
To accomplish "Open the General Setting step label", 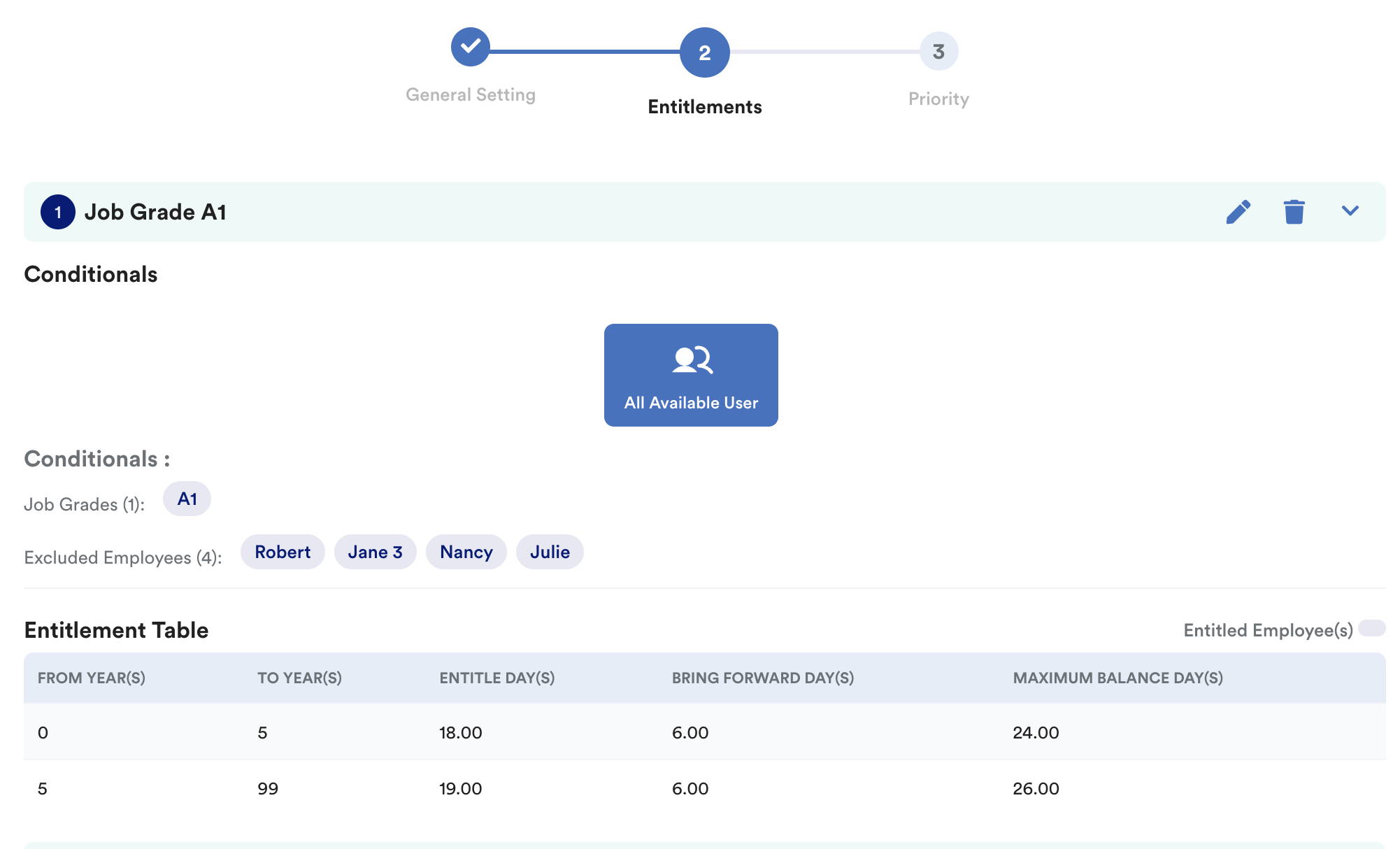I will coord(471,94).
